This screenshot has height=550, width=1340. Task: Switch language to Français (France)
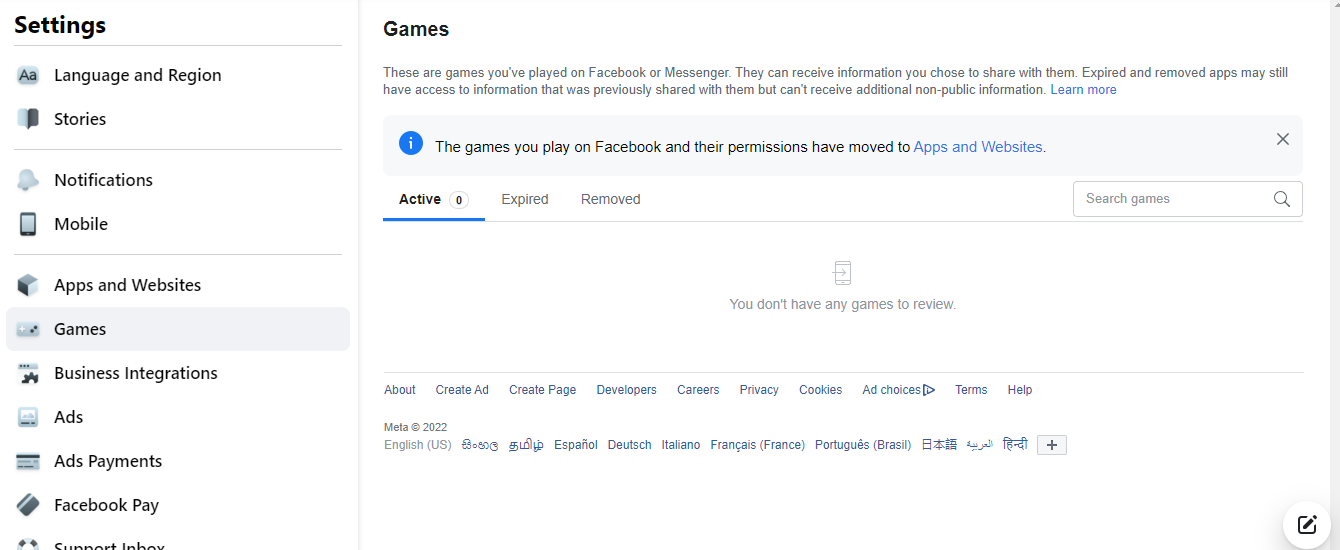coord(757,445)
